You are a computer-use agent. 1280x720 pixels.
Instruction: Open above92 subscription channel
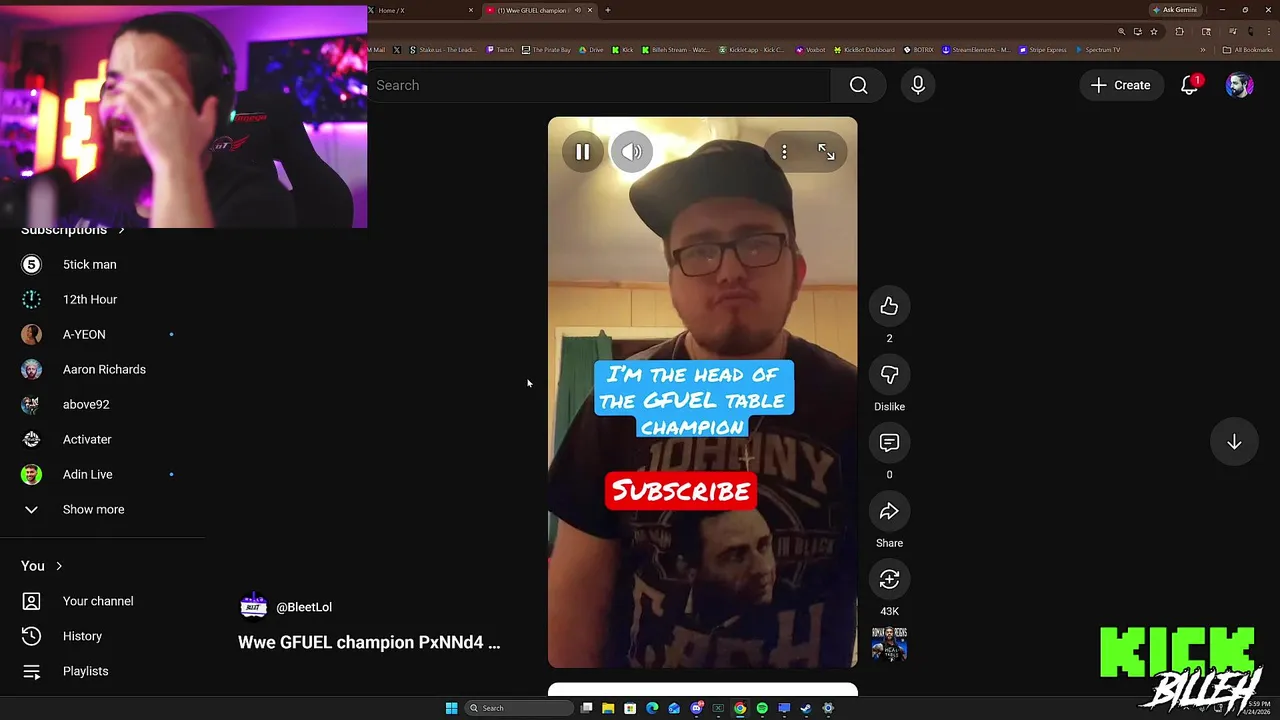click(x=102, y=404)
